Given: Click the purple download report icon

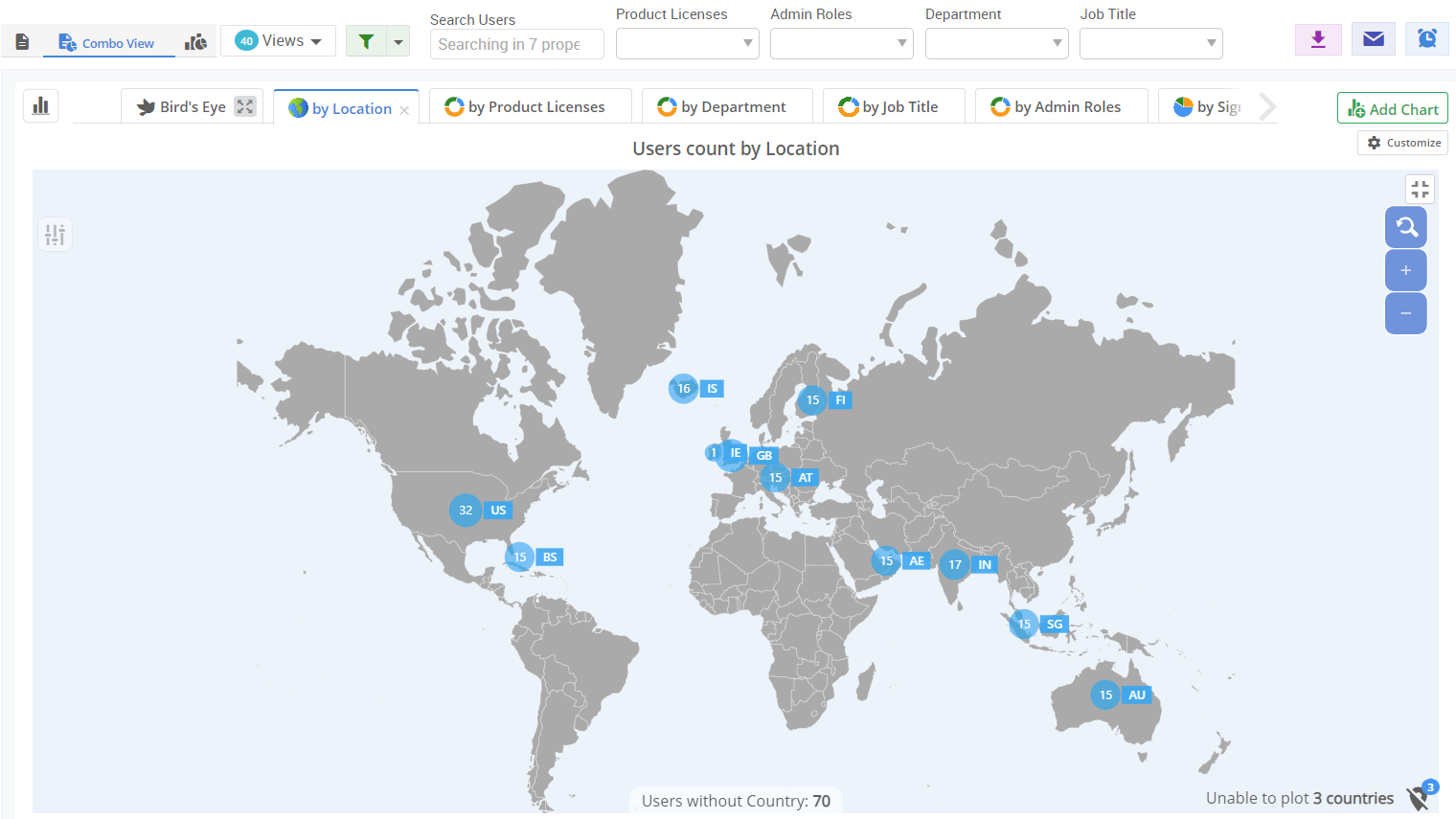Looking at the screenshot, I should click(x=1318, y=38).
